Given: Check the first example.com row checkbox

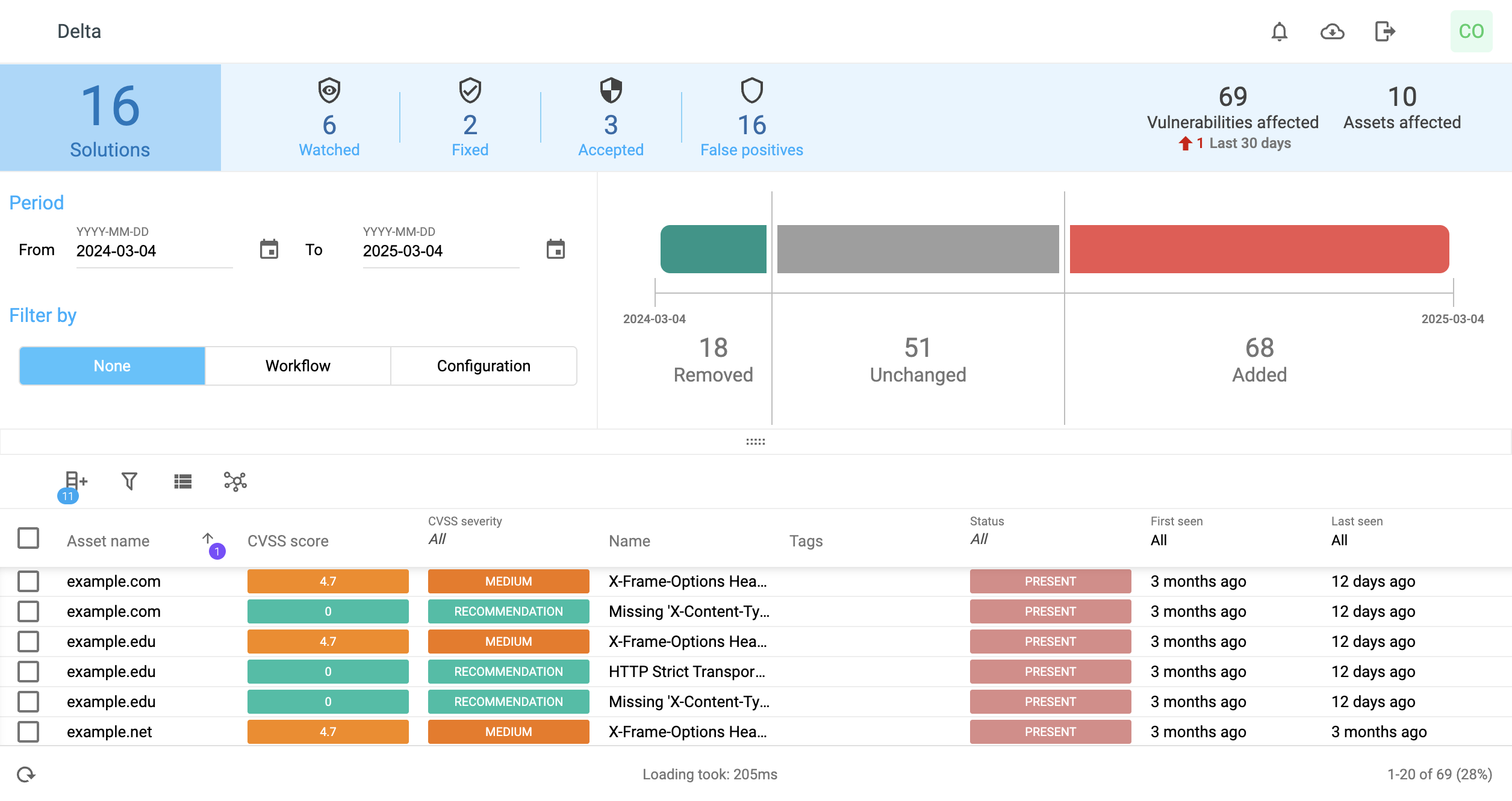Looking at the screenshot, I should click(x=28, y=581).
